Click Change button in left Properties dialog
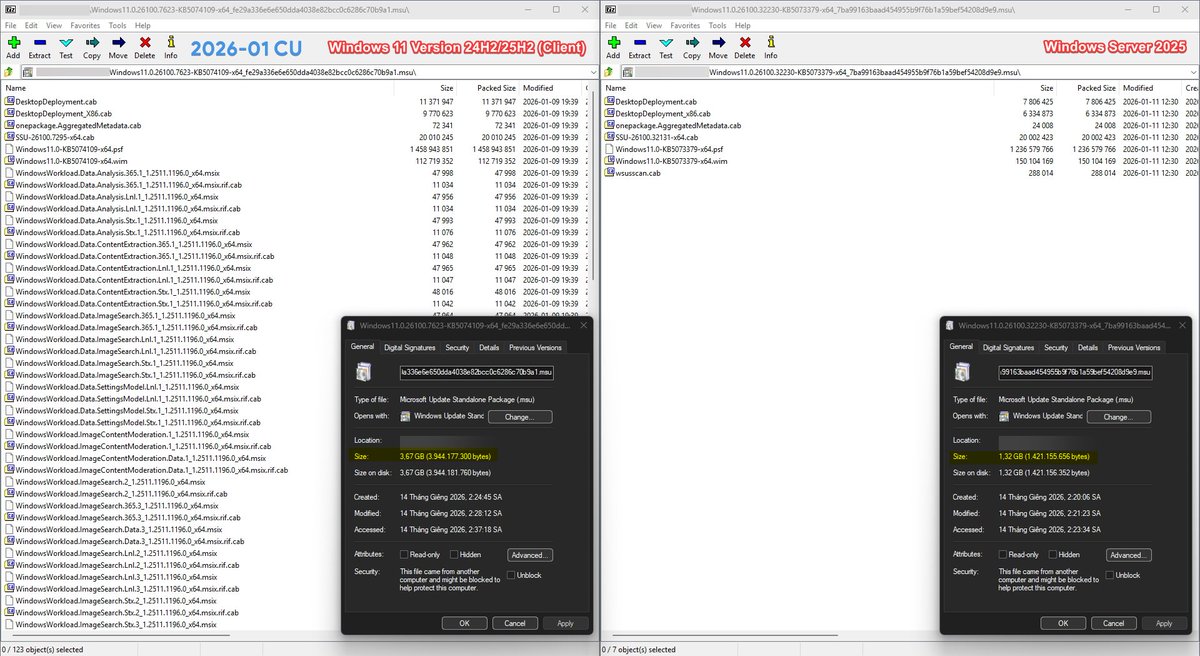 [x=520, y=416]
